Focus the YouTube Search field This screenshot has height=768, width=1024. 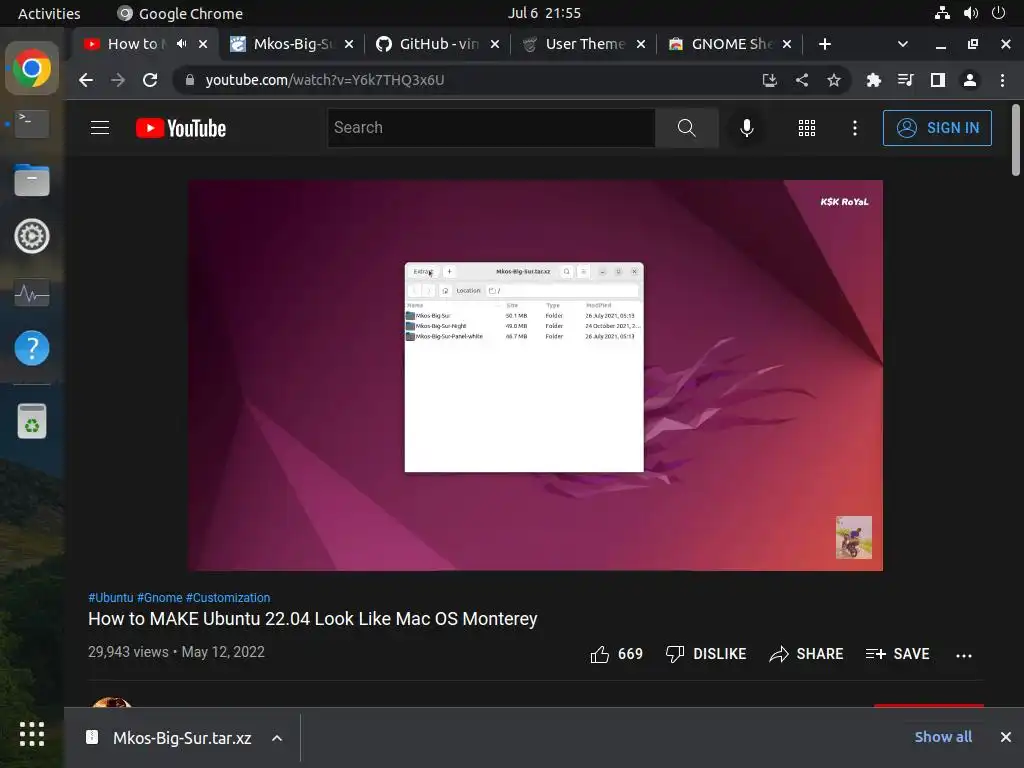491,127
